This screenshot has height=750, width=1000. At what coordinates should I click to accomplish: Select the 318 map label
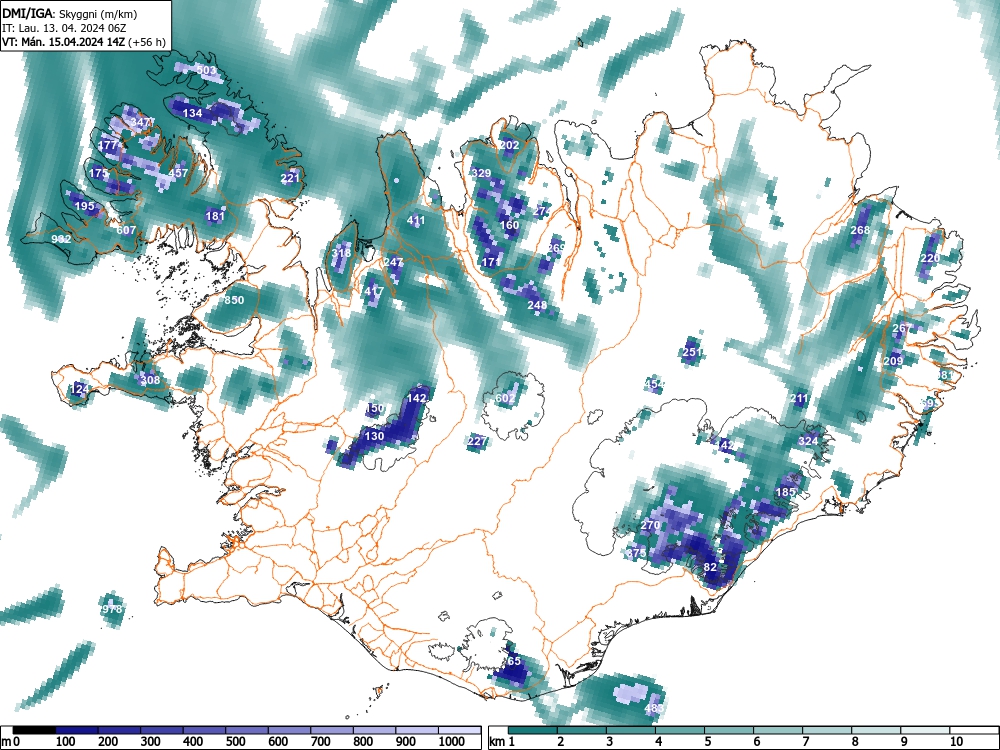click(341, 253)
